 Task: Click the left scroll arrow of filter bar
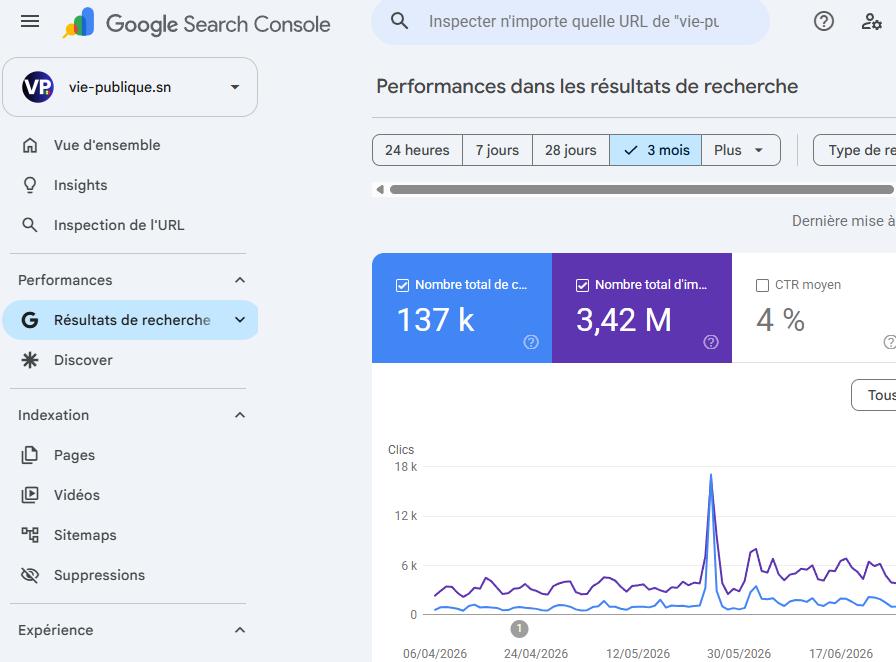[380, 189]
